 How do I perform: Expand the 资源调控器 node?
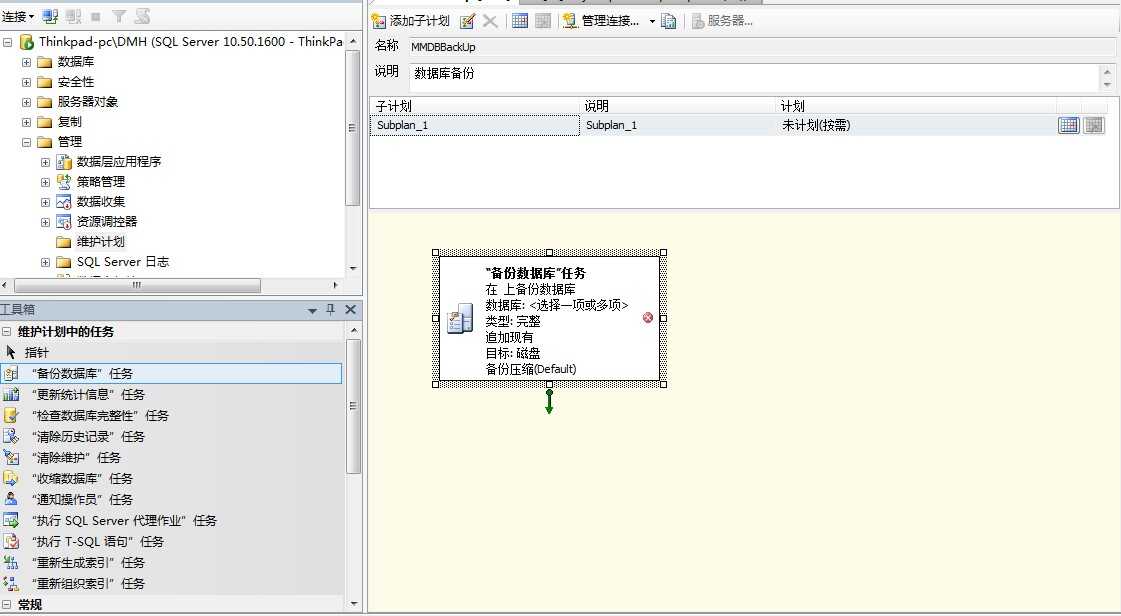(x=46, y=222)
